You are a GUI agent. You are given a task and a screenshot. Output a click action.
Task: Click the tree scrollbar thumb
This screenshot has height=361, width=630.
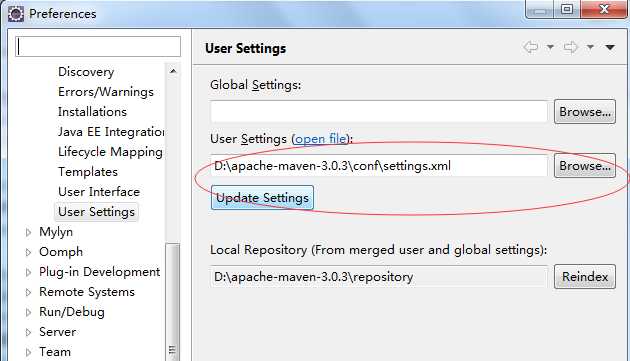coord(173,302)
